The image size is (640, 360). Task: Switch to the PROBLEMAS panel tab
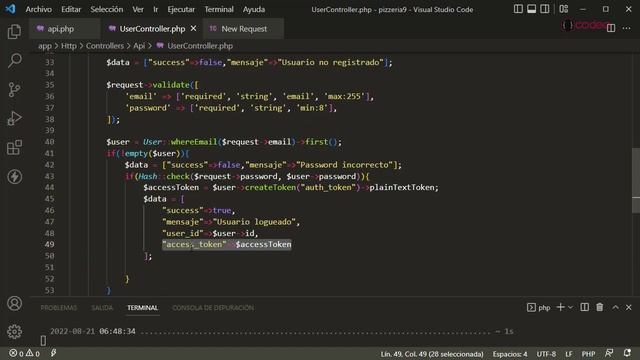click(59, 308)
